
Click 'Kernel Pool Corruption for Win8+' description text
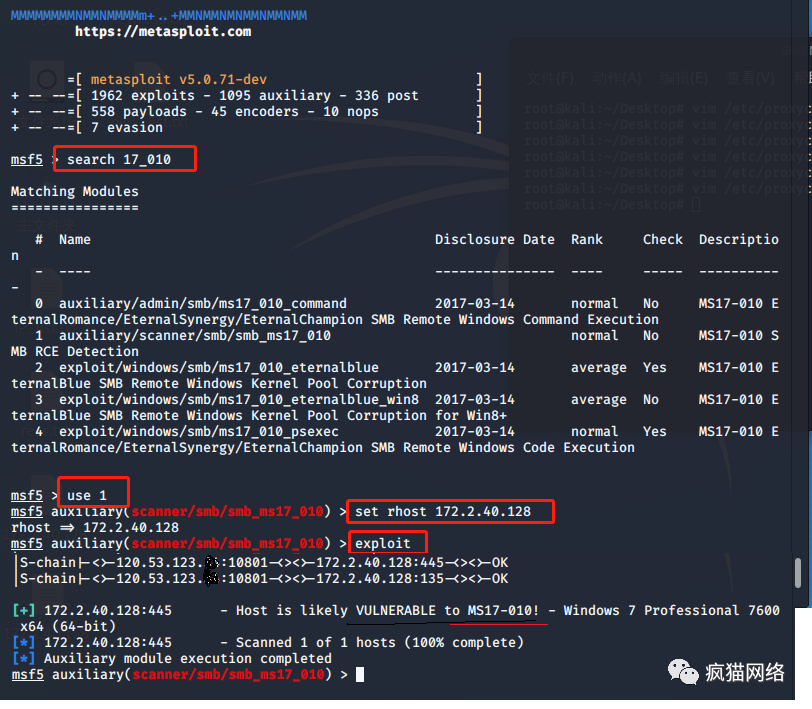pyautogui.click(x=379, y=415)
